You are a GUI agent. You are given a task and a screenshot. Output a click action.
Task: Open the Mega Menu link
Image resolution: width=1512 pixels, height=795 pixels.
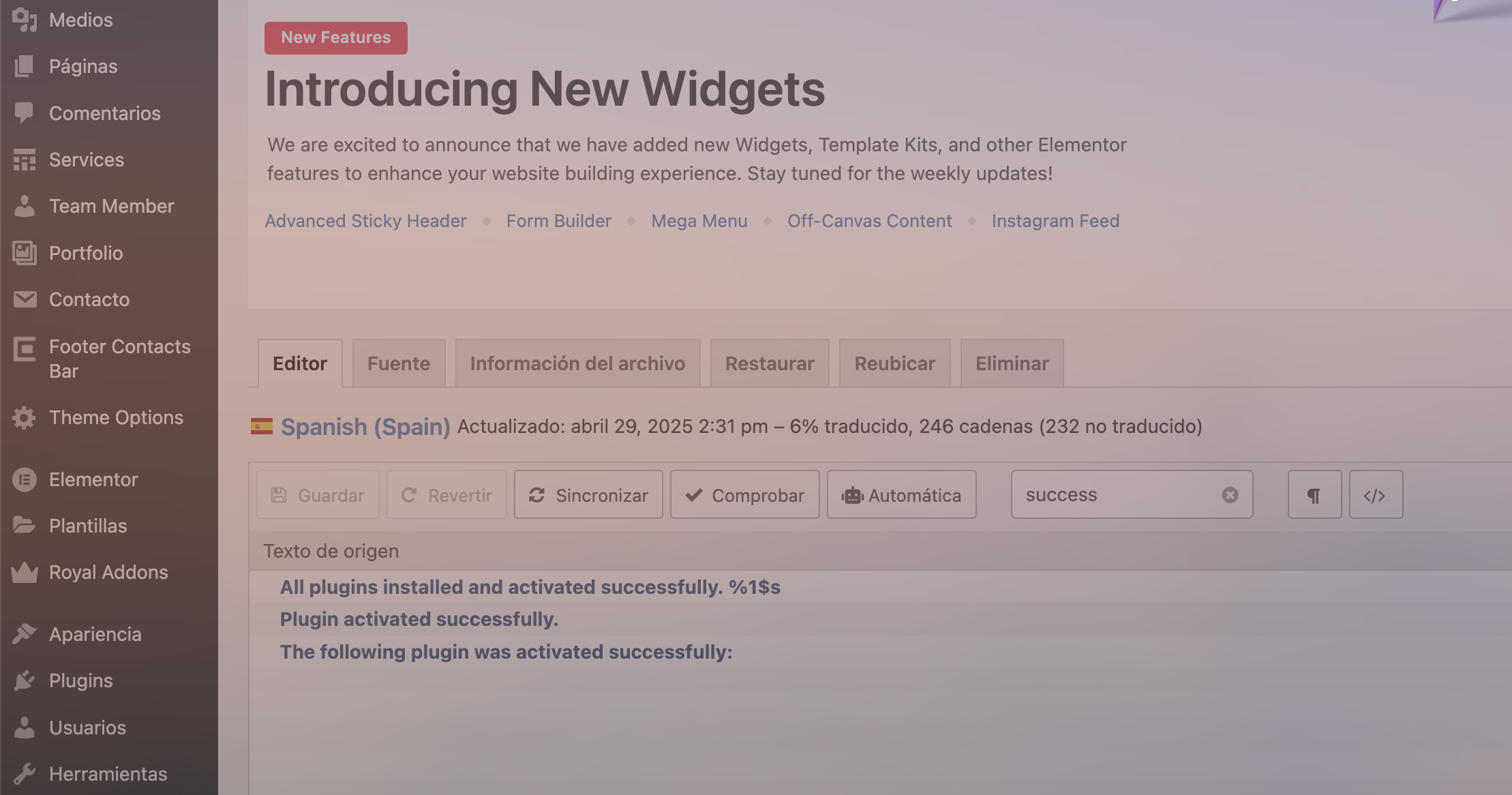(x=699, y=221)
